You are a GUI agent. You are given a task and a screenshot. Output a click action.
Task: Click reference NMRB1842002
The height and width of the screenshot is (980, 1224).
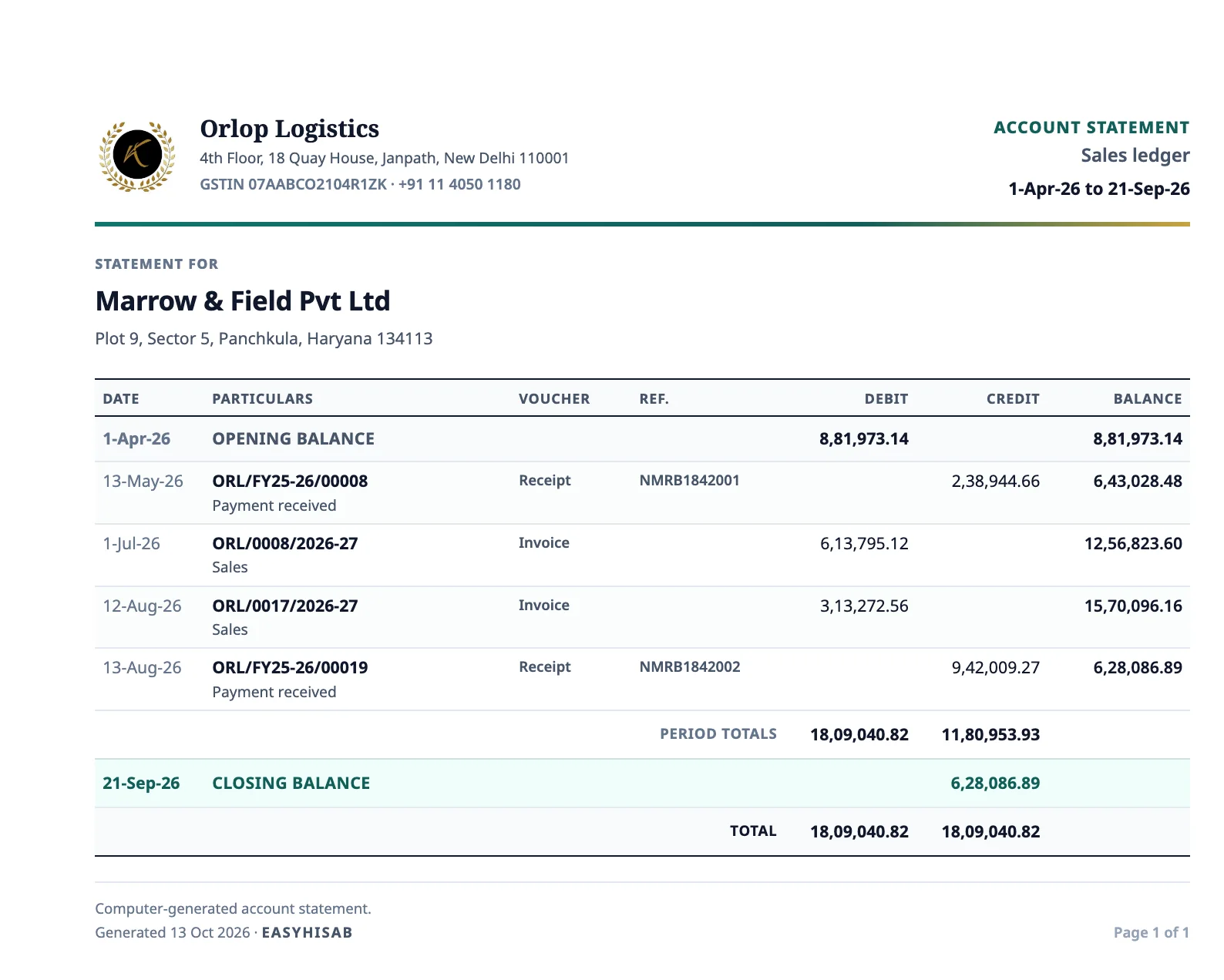click(x=690, y=667)
